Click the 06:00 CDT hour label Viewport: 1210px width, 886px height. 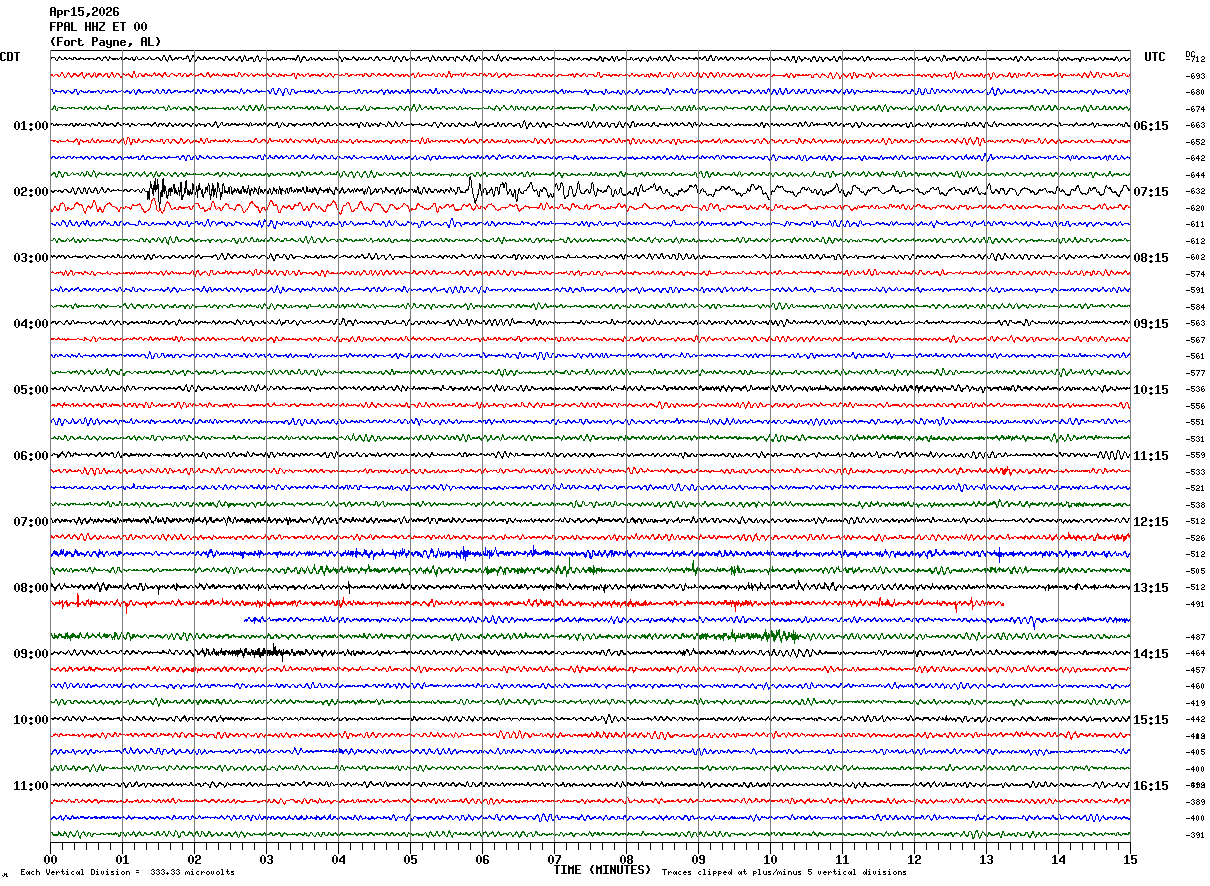30,456
